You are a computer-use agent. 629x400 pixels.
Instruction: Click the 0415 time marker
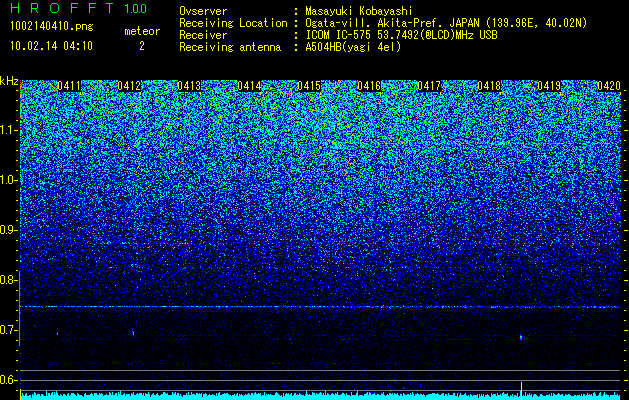(309, 86)
